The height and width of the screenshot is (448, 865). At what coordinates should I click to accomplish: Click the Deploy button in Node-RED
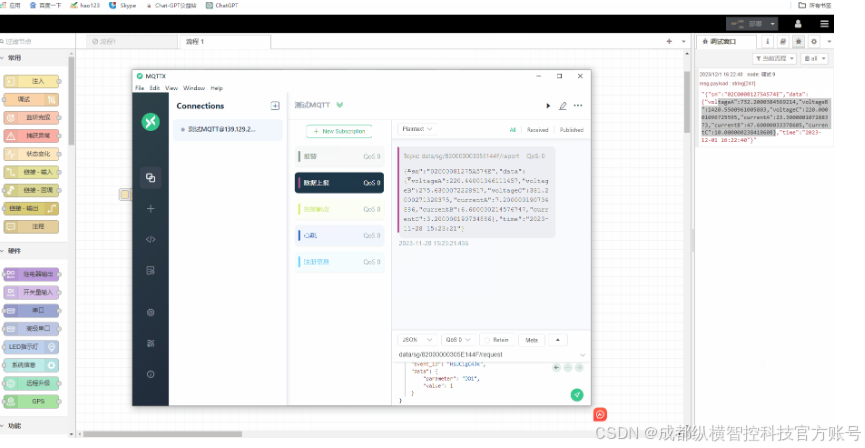click(749, 24)
